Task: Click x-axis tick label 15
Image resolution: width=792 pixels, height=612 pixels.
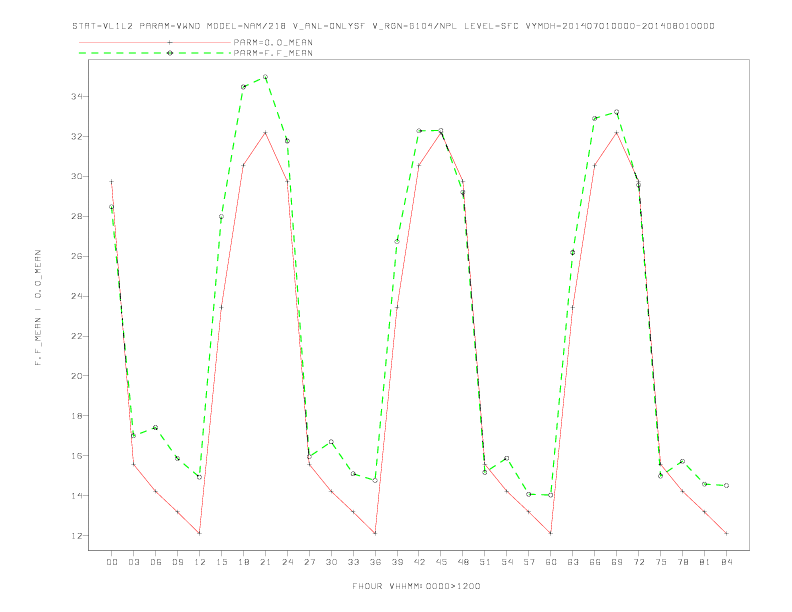Action: (221, 562)
